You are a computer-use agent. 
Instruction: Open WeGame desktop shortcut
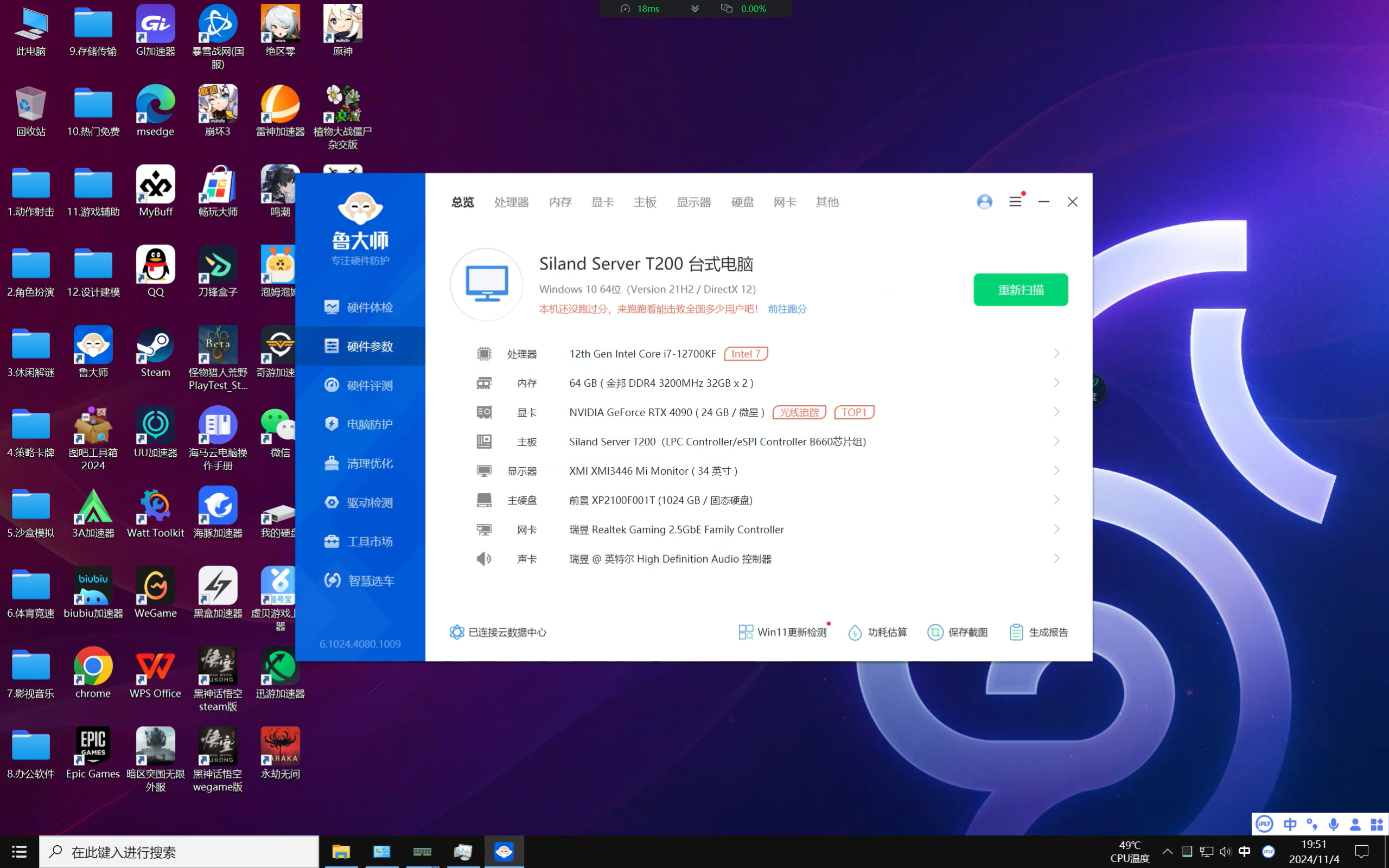[156, 593]
